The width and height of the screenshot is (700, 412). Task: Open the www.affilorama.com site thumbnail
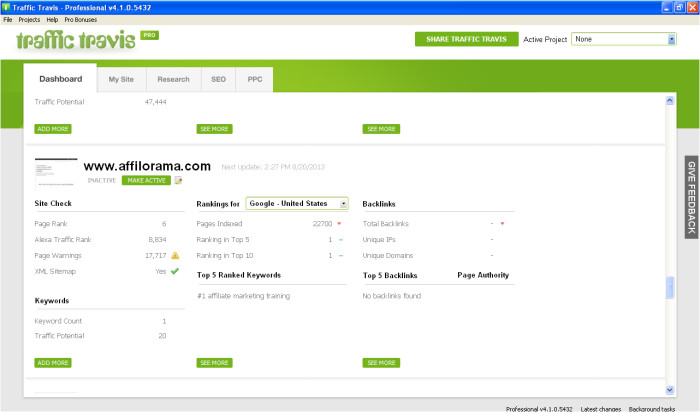click(x=56, y=174)
